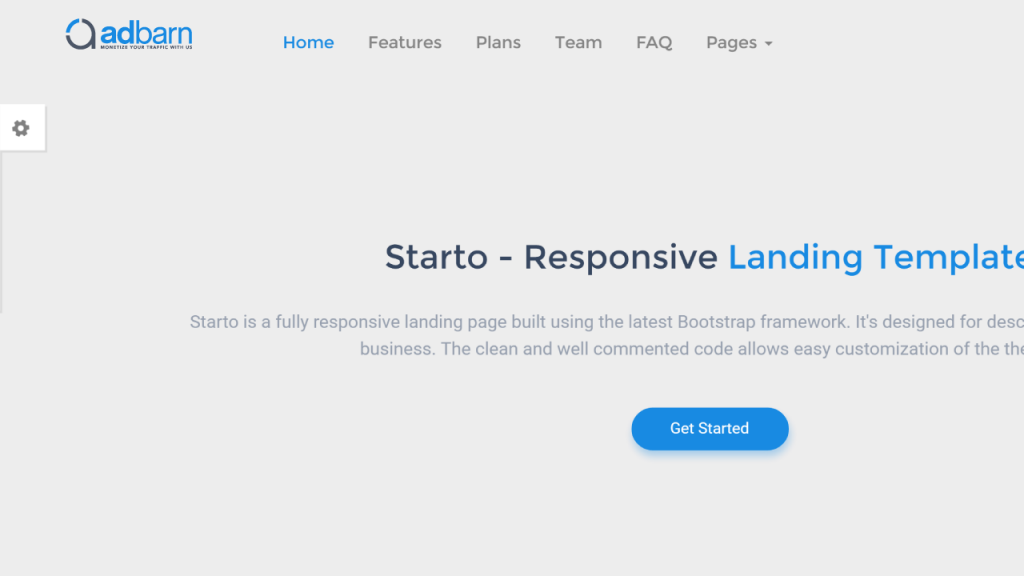
Task: Click the paragraph line starting 'Starto is a fully'
Action: pyautogui.click(x=607, y=322)
